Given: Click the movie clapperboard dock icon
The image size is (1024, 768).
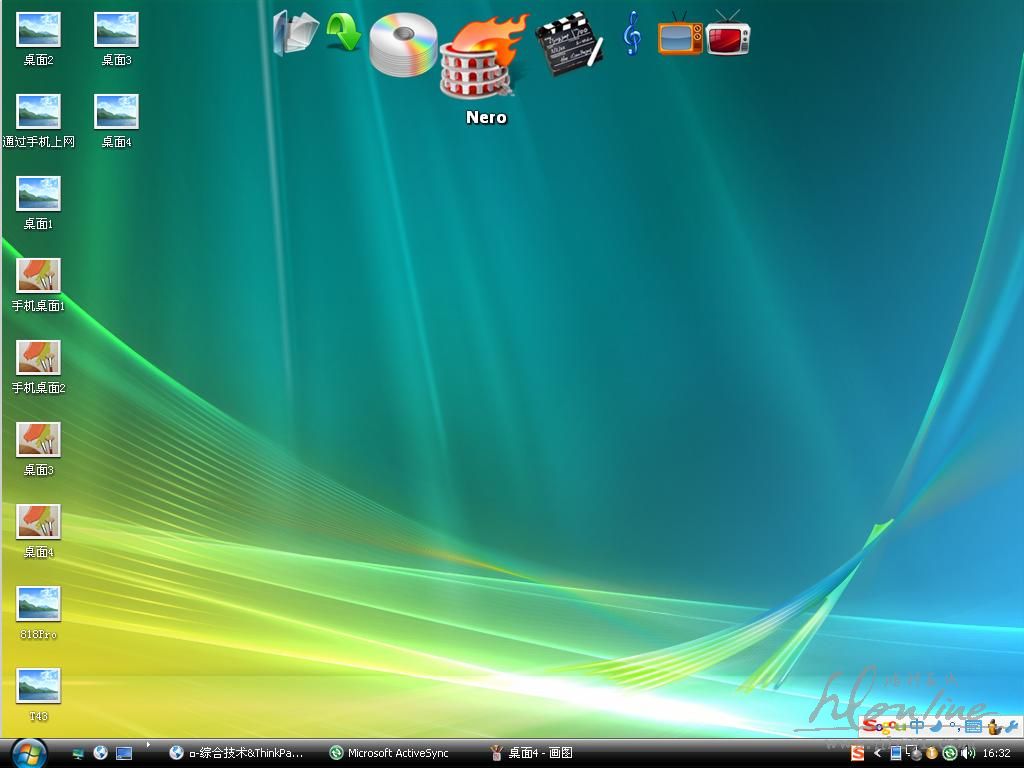Looking at the screenshot, I should [x=568, y=42].
